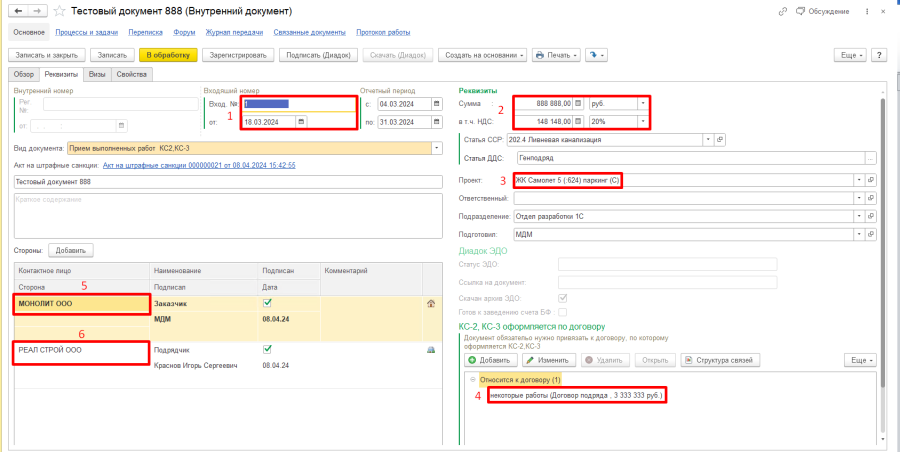Switch to the Визы tab

pyautogui.click(x=97, y=75)
